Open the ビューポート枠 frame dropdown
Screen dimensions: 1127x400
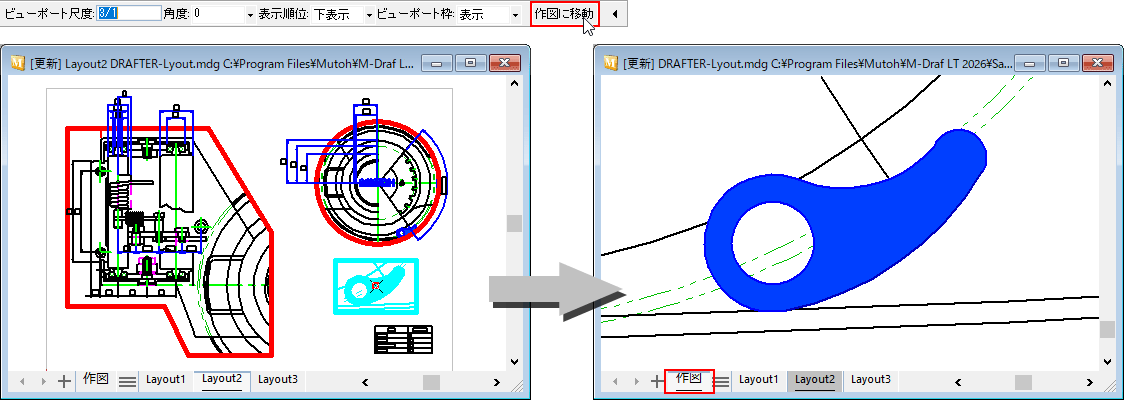(x=515, y=16)
